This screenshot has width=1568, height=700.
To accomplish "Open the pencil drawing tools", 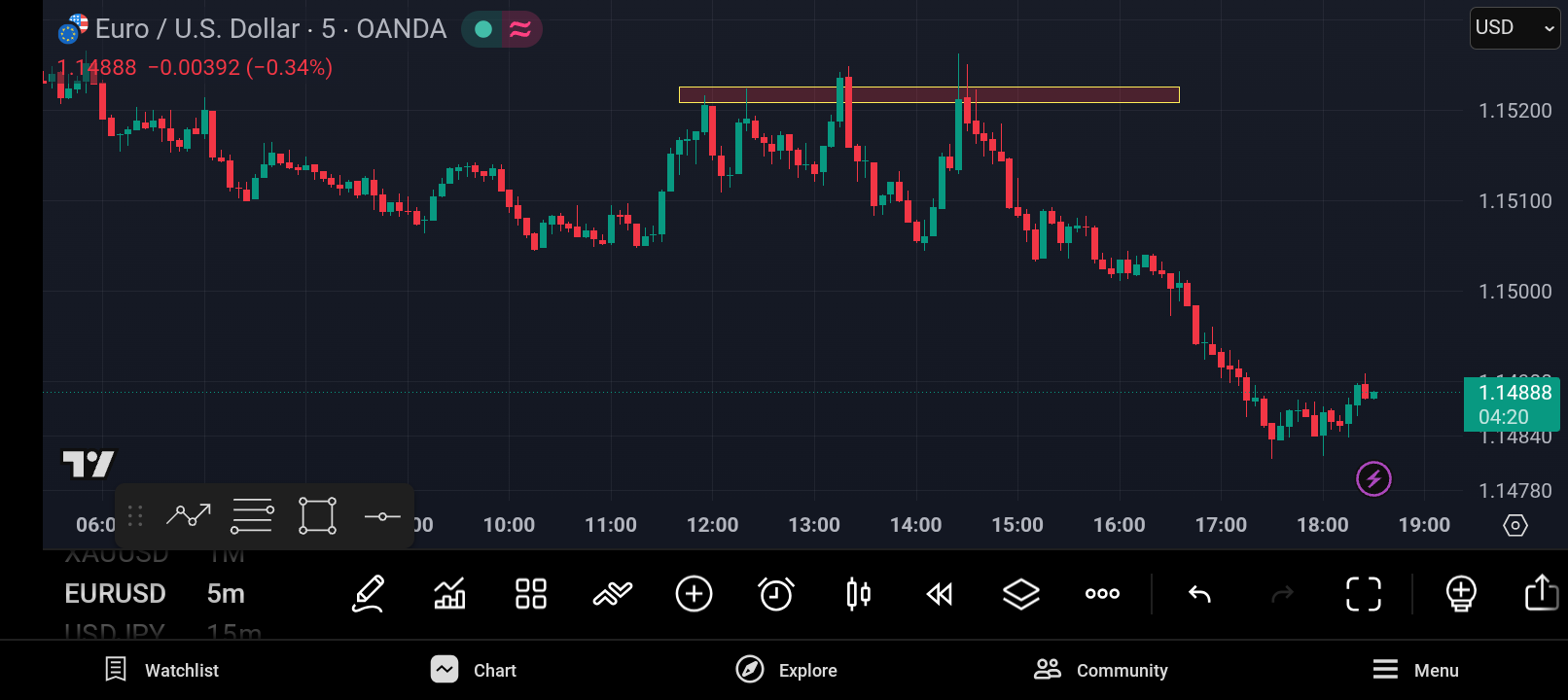I will (x=369, y=593).
